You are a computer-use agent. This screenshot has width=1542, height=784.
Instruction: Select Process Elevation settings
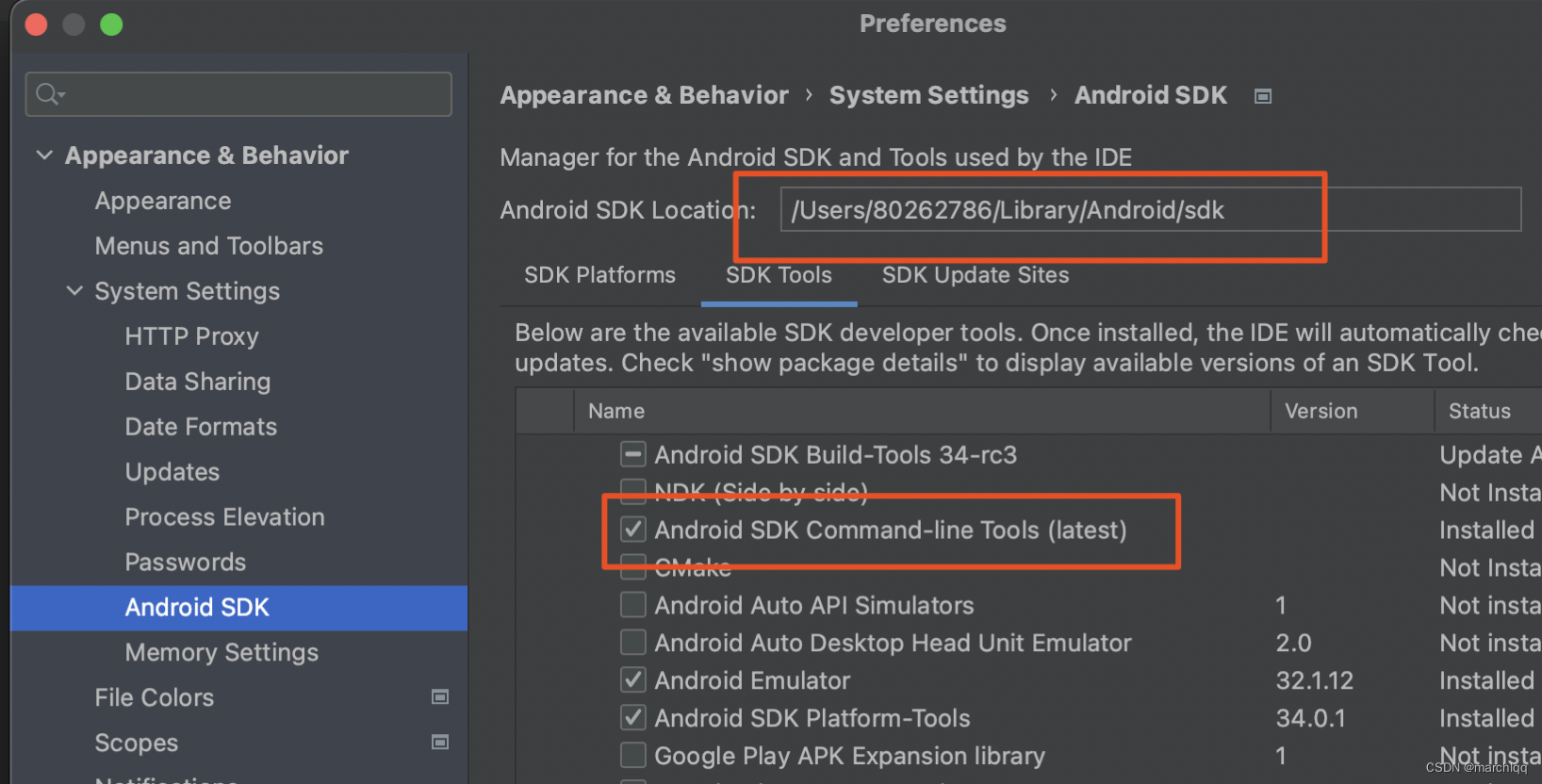[225, 517]
